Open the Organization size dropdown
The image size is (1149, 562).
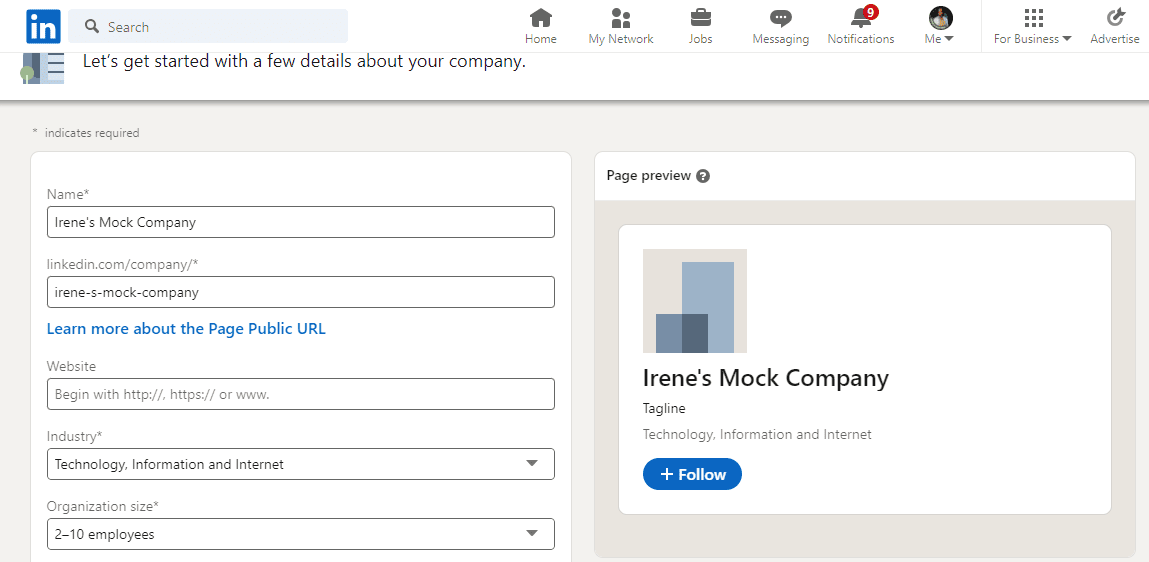300,534
